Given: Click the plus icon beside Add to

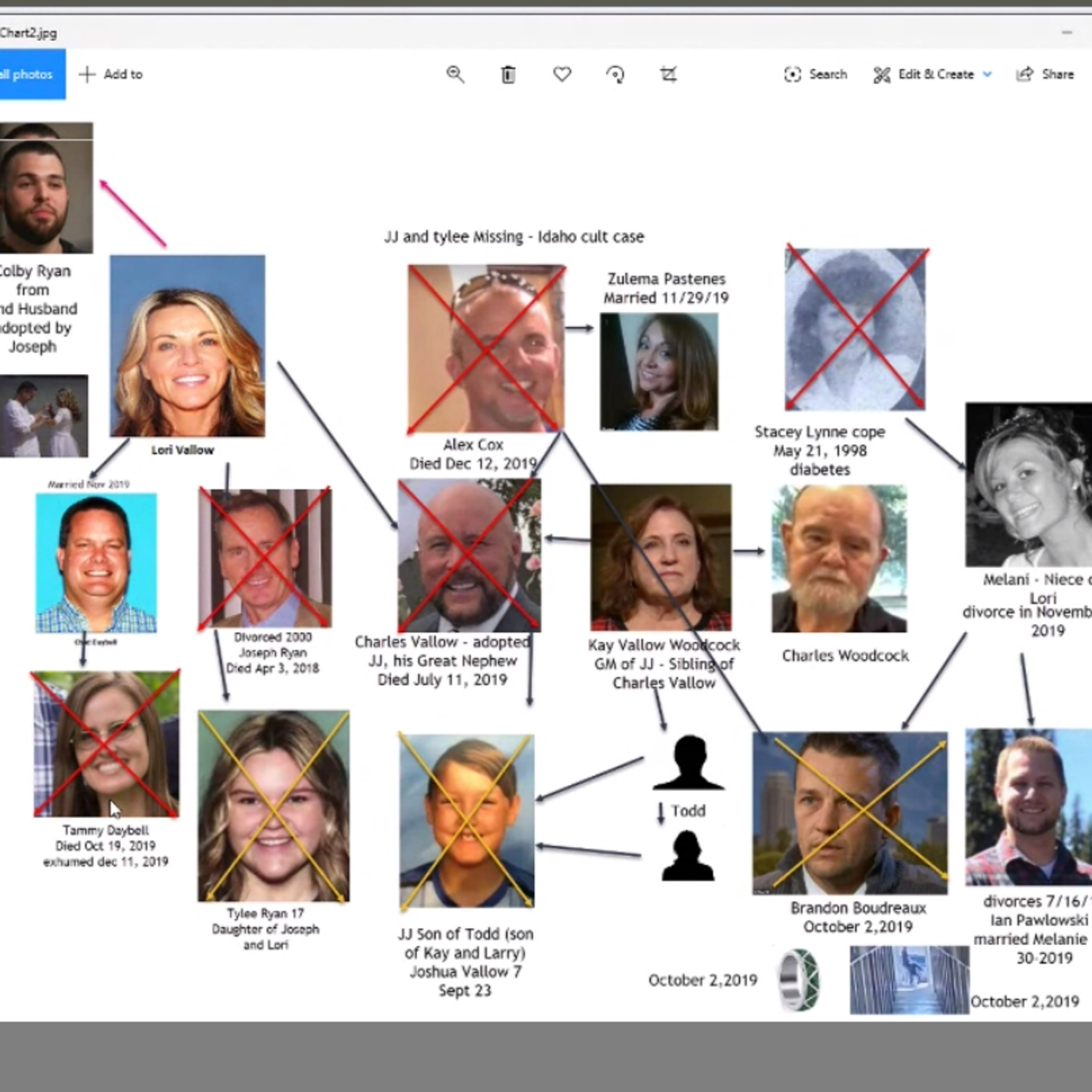Looking at the screenshot, I should pyautogui.click(x=87, y=74).
